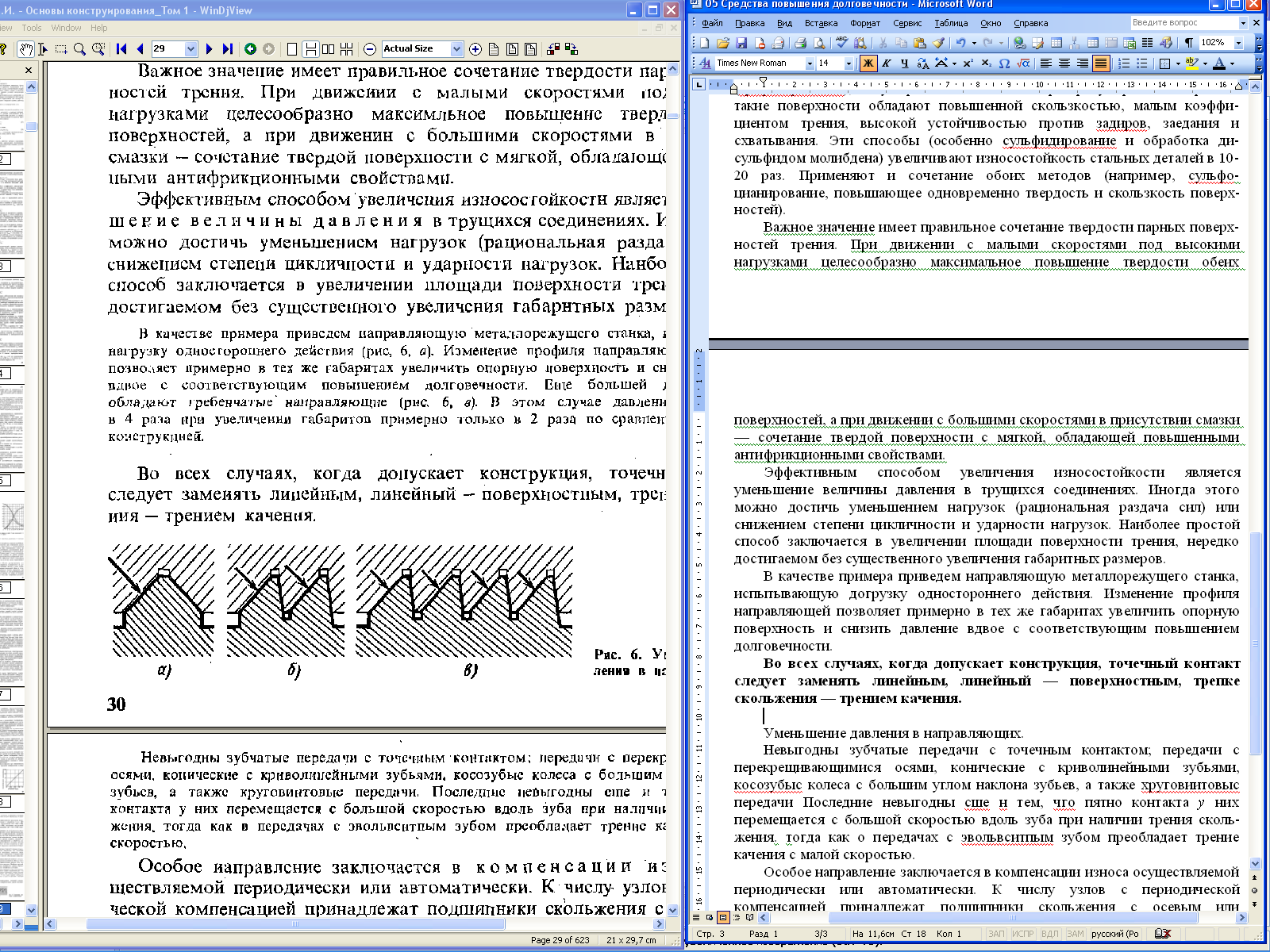
Task: Go to previous page in WinDjView
Action: tap(140, 49)
